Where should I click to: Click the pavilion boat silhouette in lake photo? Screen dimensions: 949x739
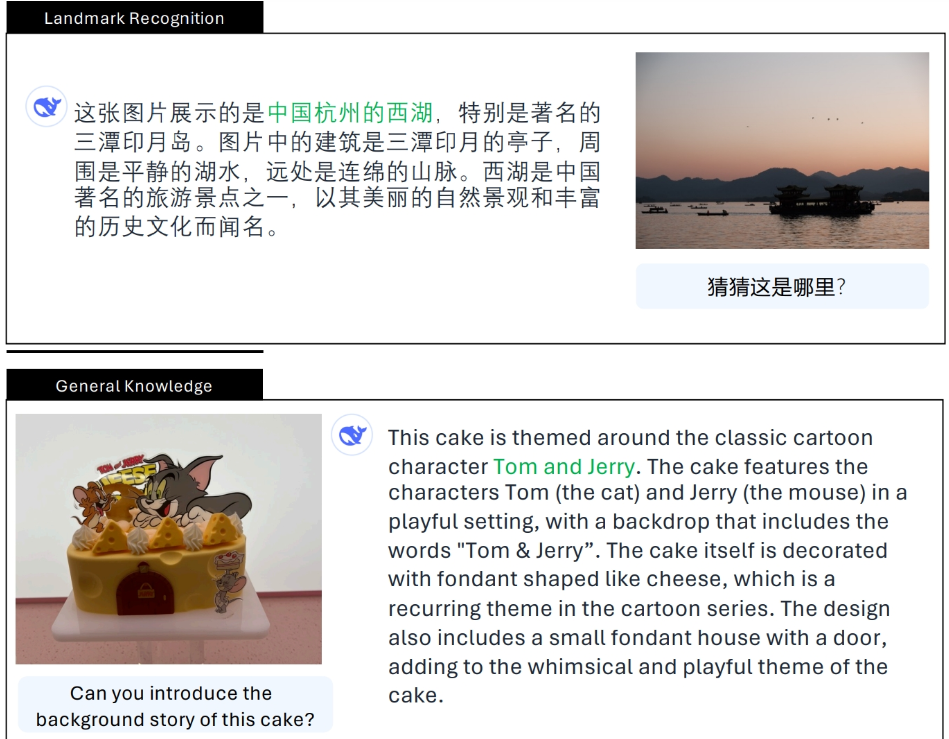pyautogui.click(x=820, y=201)
